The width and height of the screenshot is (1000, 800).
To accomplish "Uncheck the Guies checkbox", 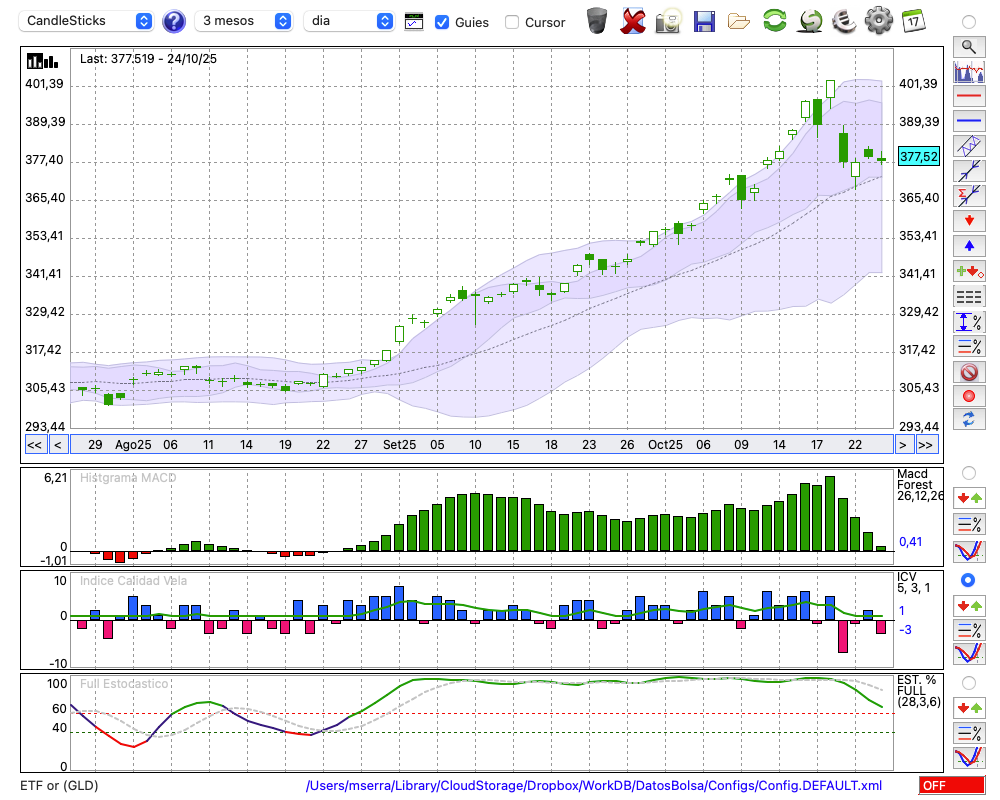I will click(x=442, y=22).
